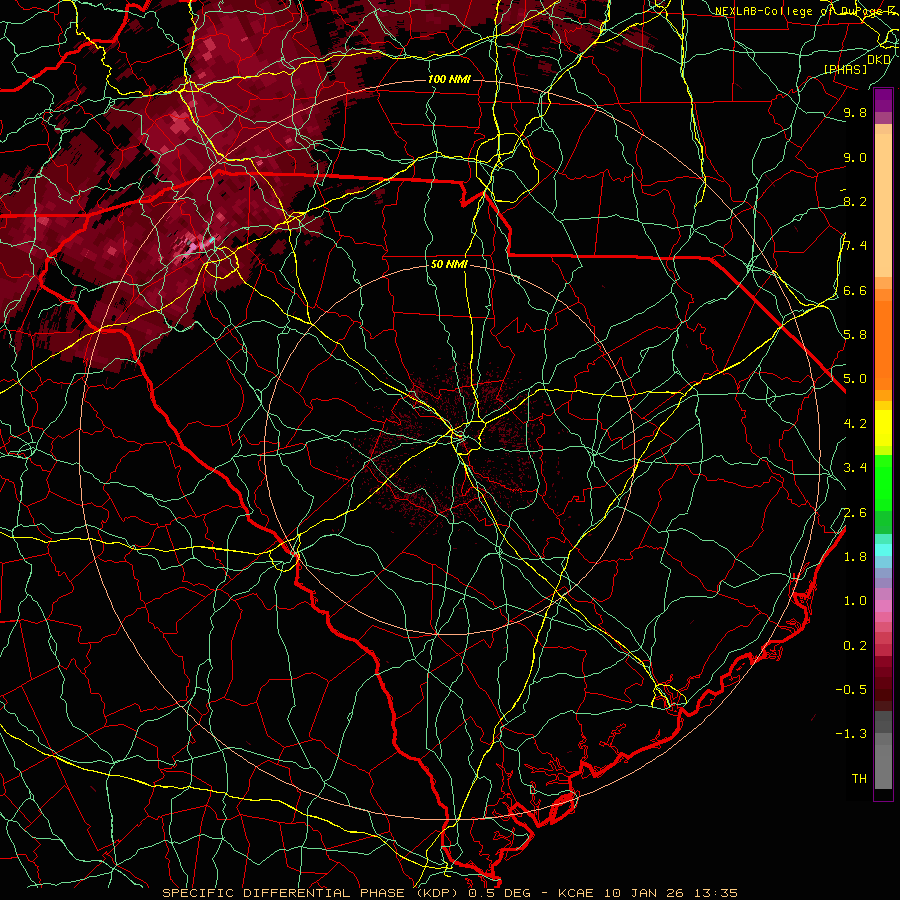Image resolution: width=900 pixels, height=900 pixels.
Task: Select the orange color bar segment beside 5.8
Action: [883, 346]
